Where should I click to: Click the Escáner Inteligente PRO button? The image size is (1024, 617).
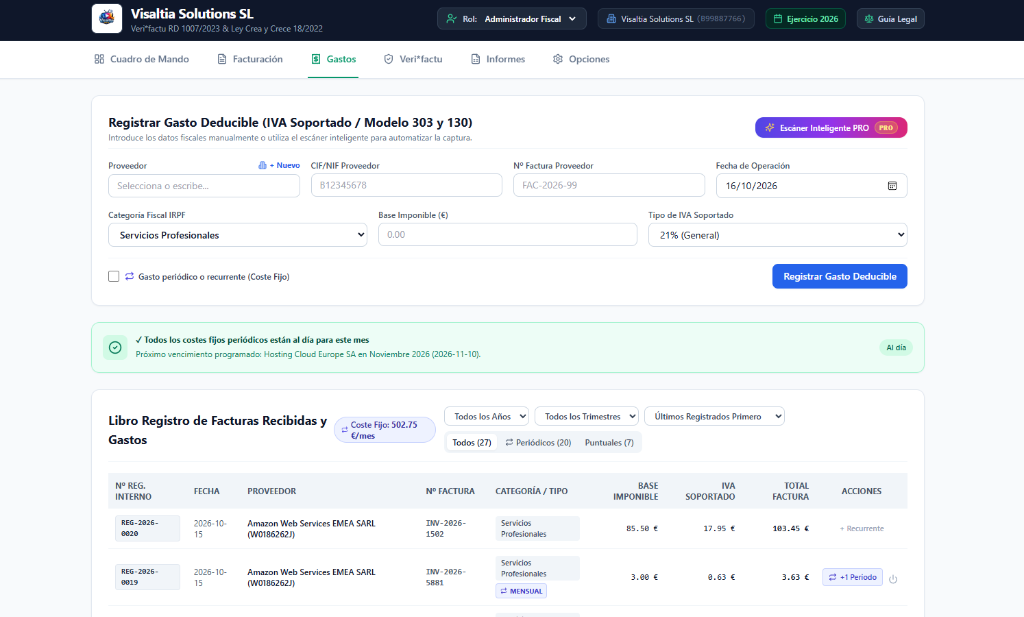pyautogui.click(x=831, y=128)
